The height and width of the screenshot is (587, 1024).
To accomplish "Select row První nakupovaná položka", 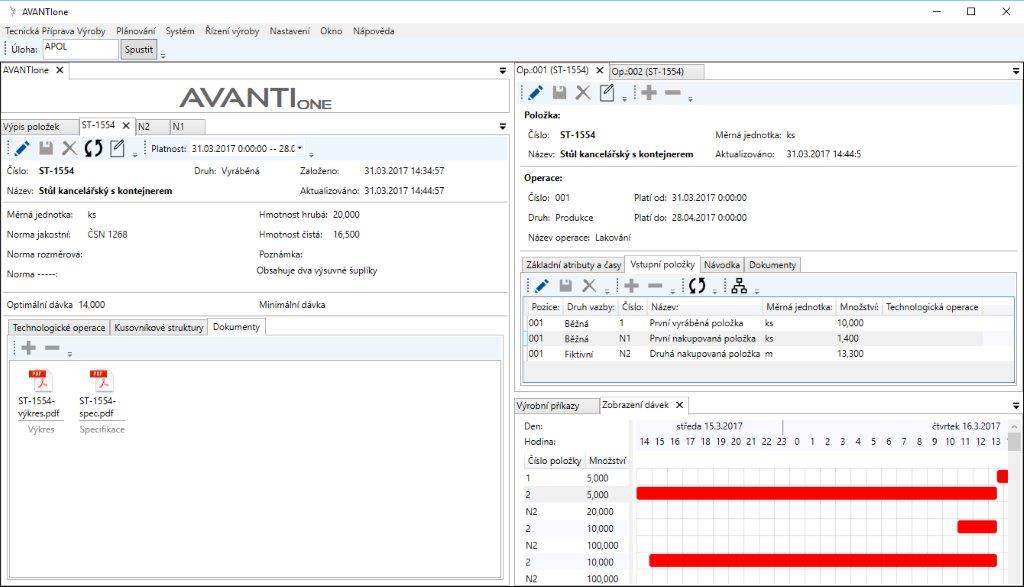I will [x=754, y=338].
